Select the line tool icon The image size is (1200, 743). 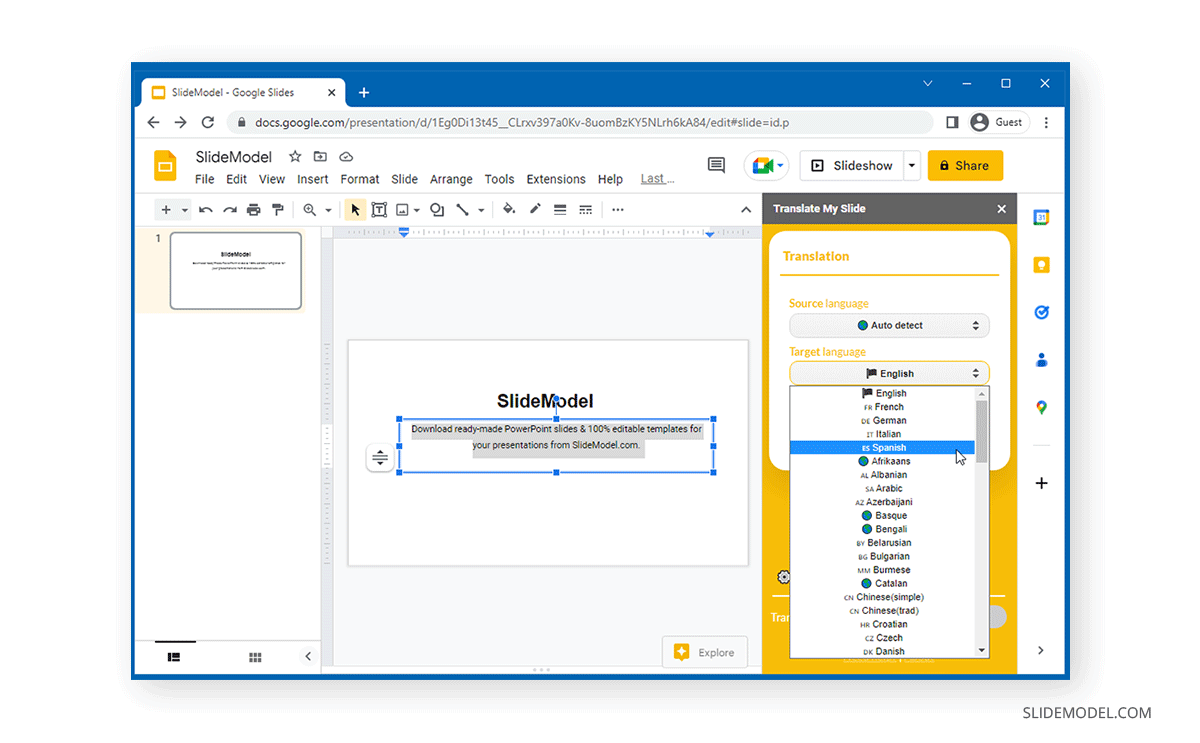pos(463,210)
